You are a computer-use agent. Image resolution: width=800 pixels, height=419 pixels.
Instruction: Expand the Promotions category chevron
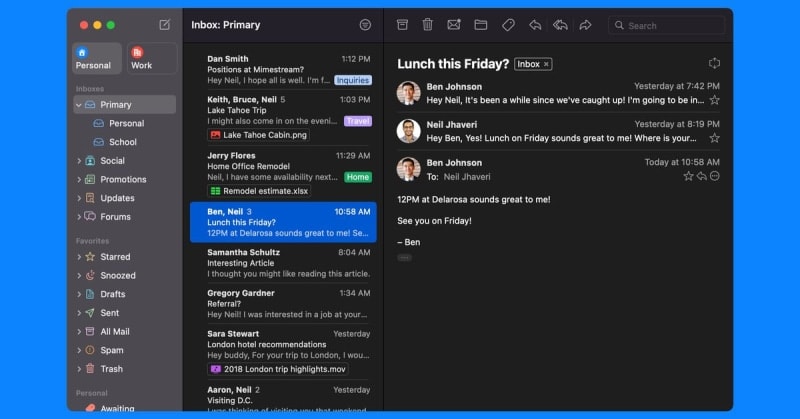79,180
